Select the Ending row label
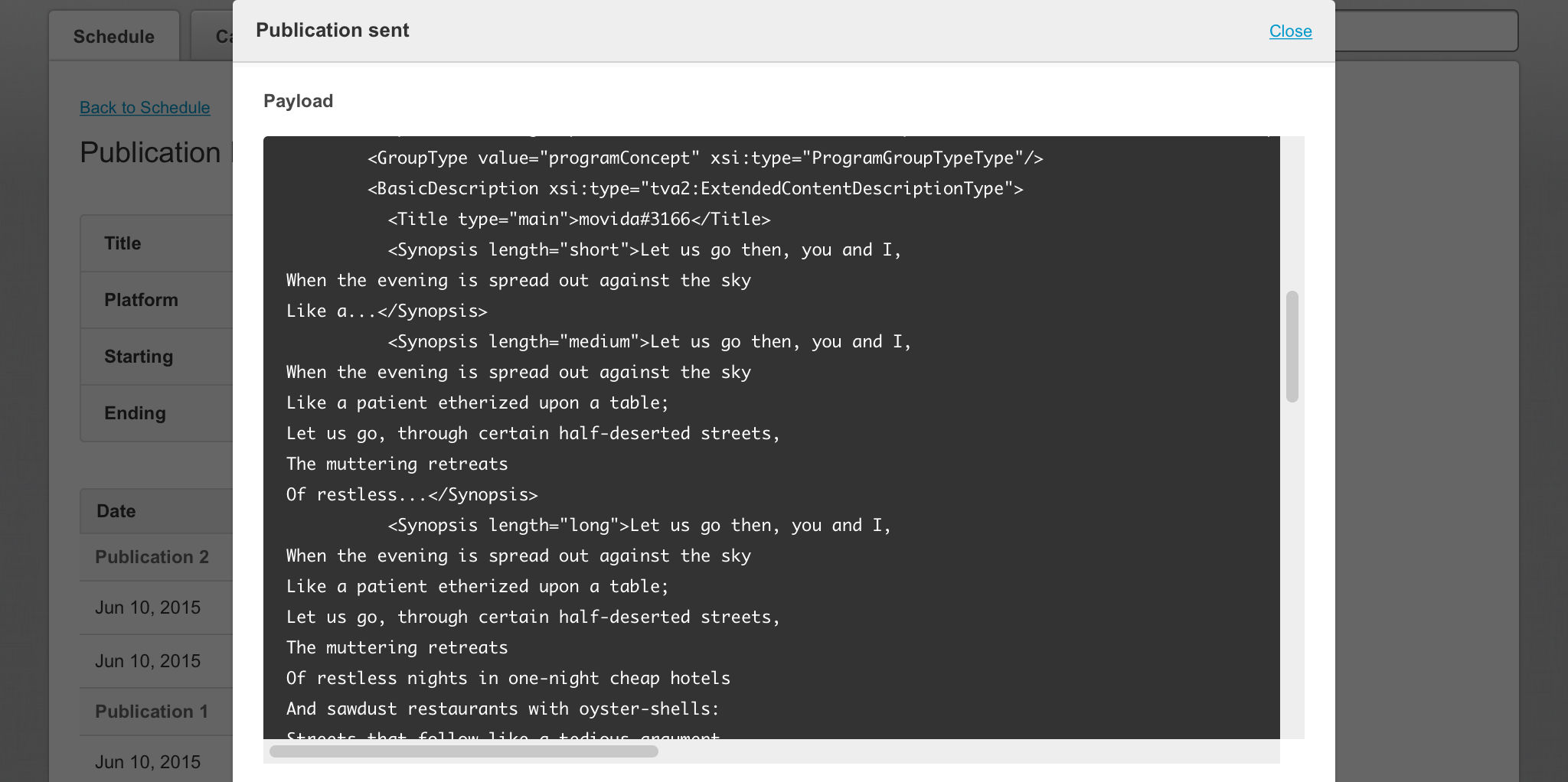The image size is (1568, 782). point(135,413)
